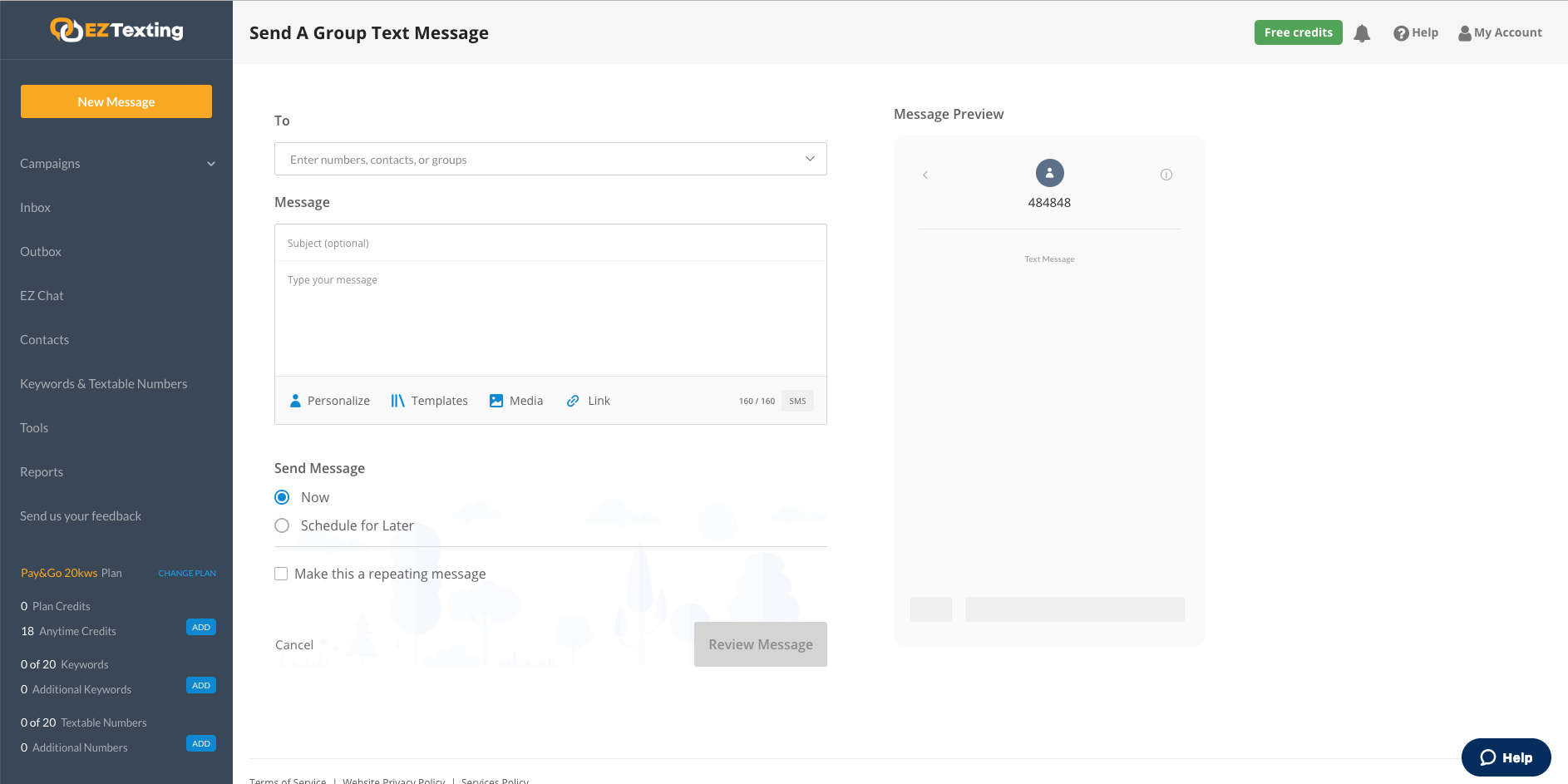This screenshot has width=1568, height=784.
Task: Open the Reports section
Action: (x=42, y=472)
